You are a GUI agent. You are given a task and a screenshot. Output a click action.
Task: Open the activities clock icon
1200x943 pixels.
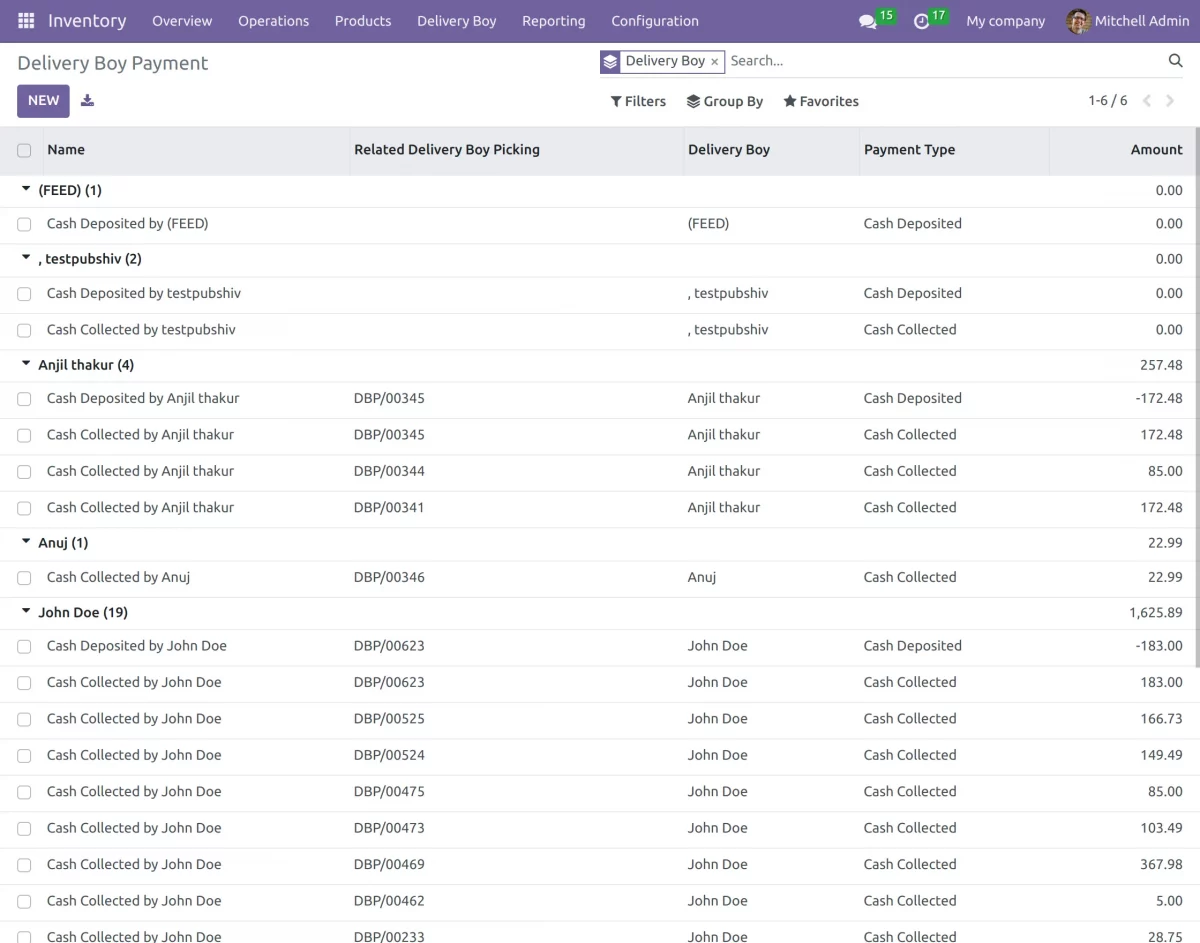(x=922, y=21)
